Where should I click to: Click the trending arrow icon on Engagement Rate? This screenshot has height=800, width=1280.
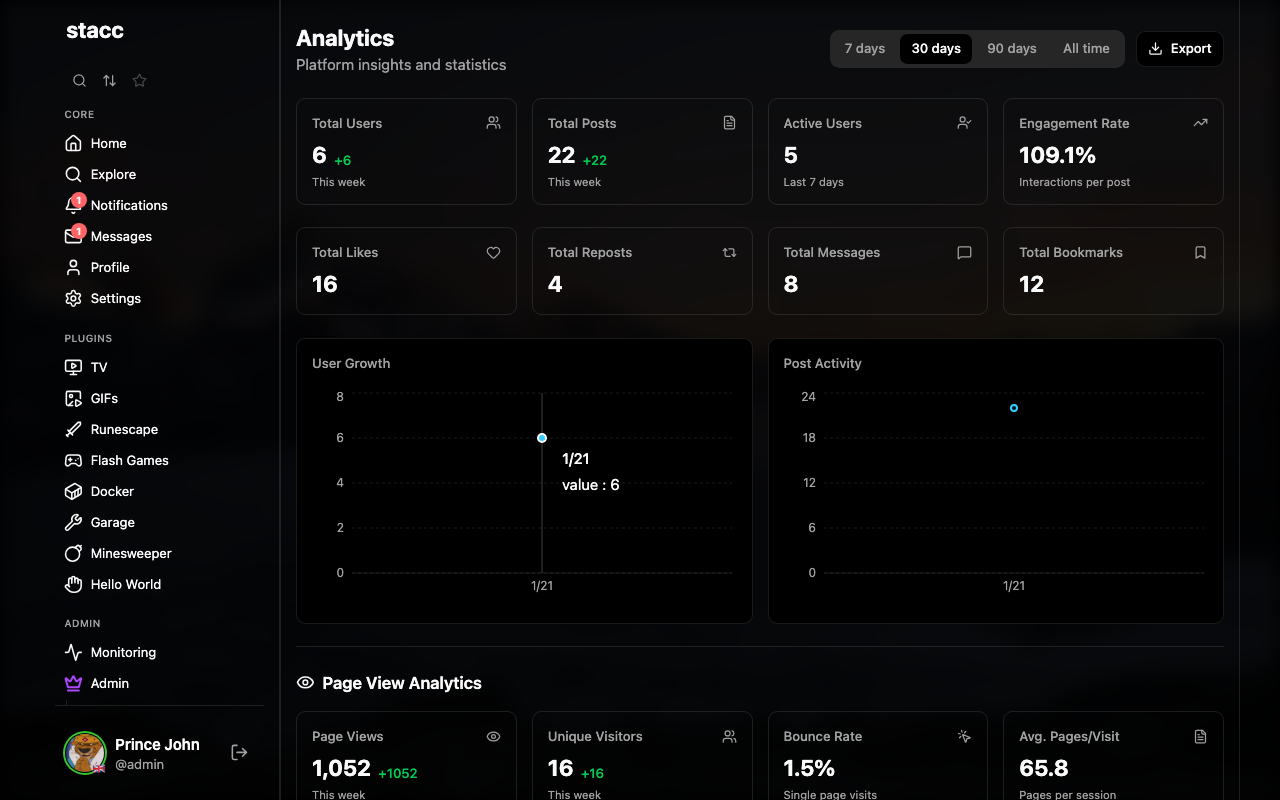(x=1200, y=122)
